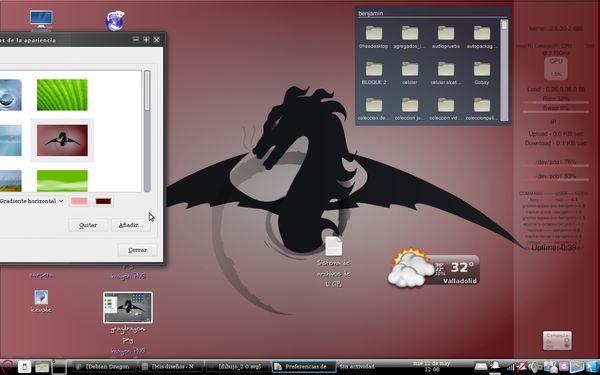
Task: Select the green waves wallpaper thumbnail
Action: (x=62, y=181)
